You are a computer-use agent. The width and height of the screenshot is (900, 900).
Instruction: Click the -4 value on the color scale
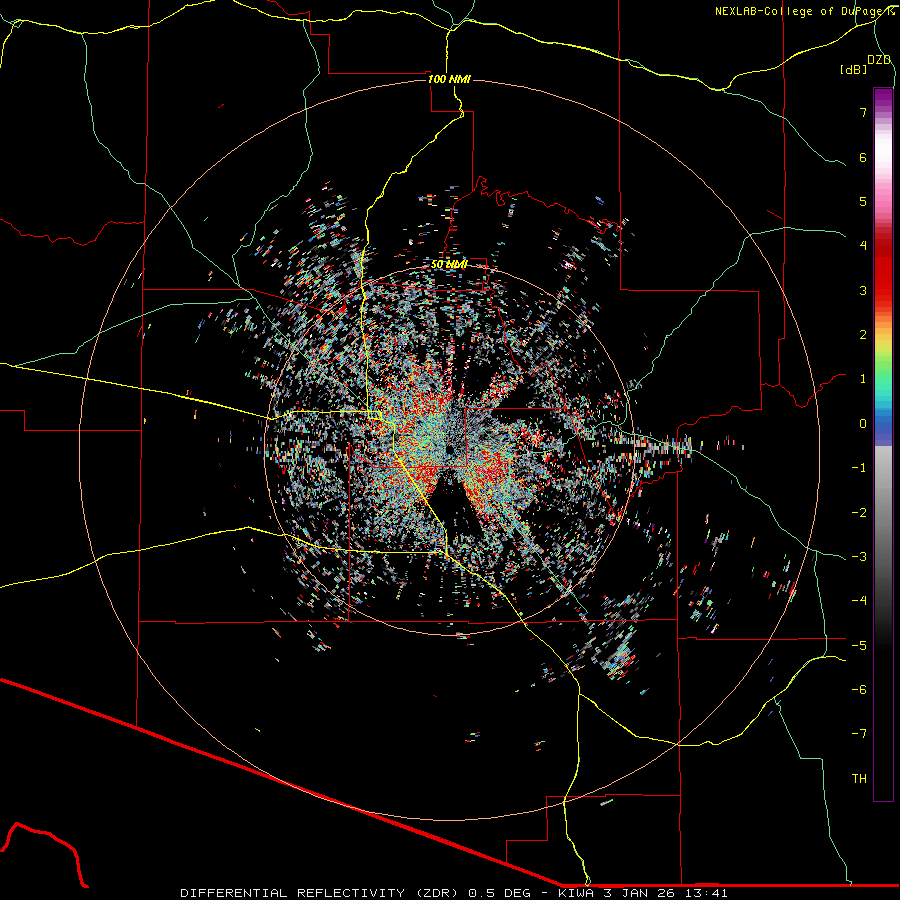(x=859, y=601)
